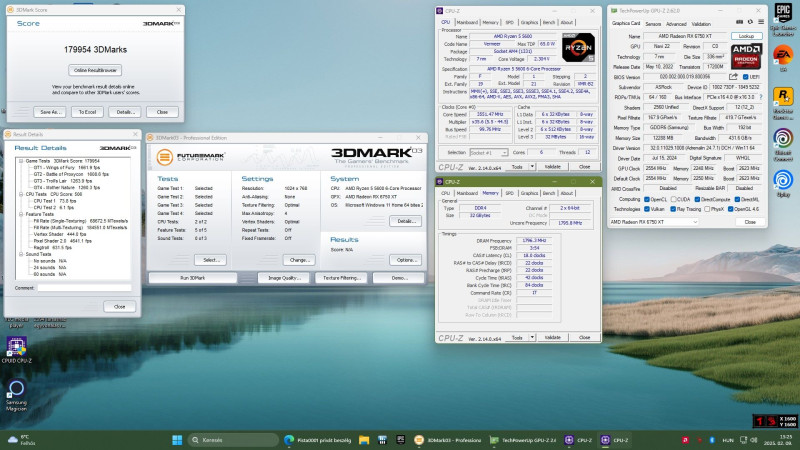Open the GPU-Z hamburger menu
The width and height of the screenshot is (800, 450).
(x=761, y=22)
